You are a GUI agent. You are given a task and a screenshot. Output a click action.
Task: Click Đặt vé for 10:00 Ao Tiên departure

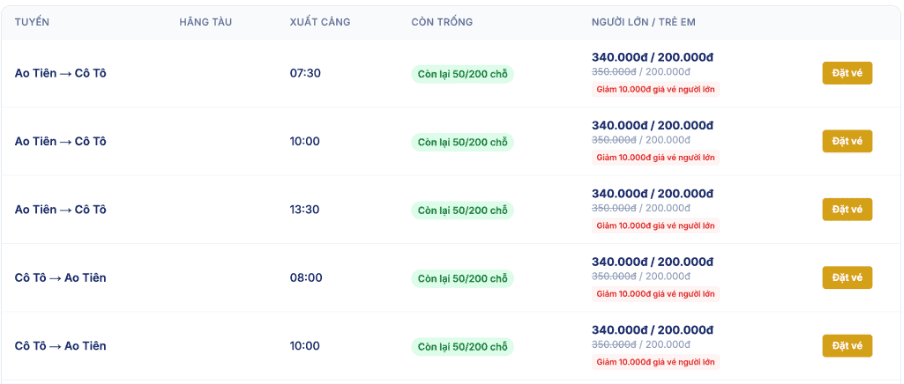point(847,141)
